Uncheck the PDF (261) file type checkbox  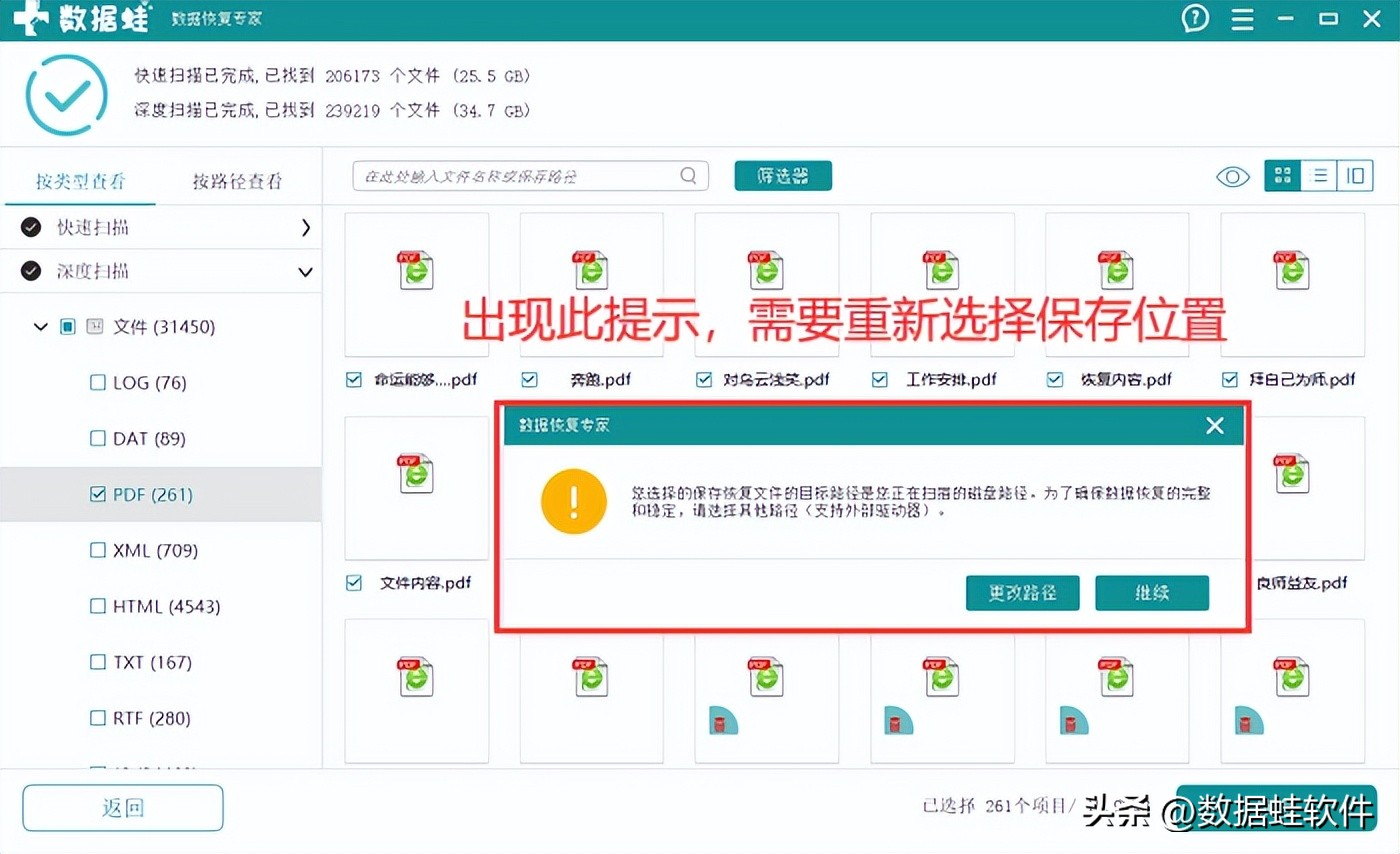pos(97,494)
